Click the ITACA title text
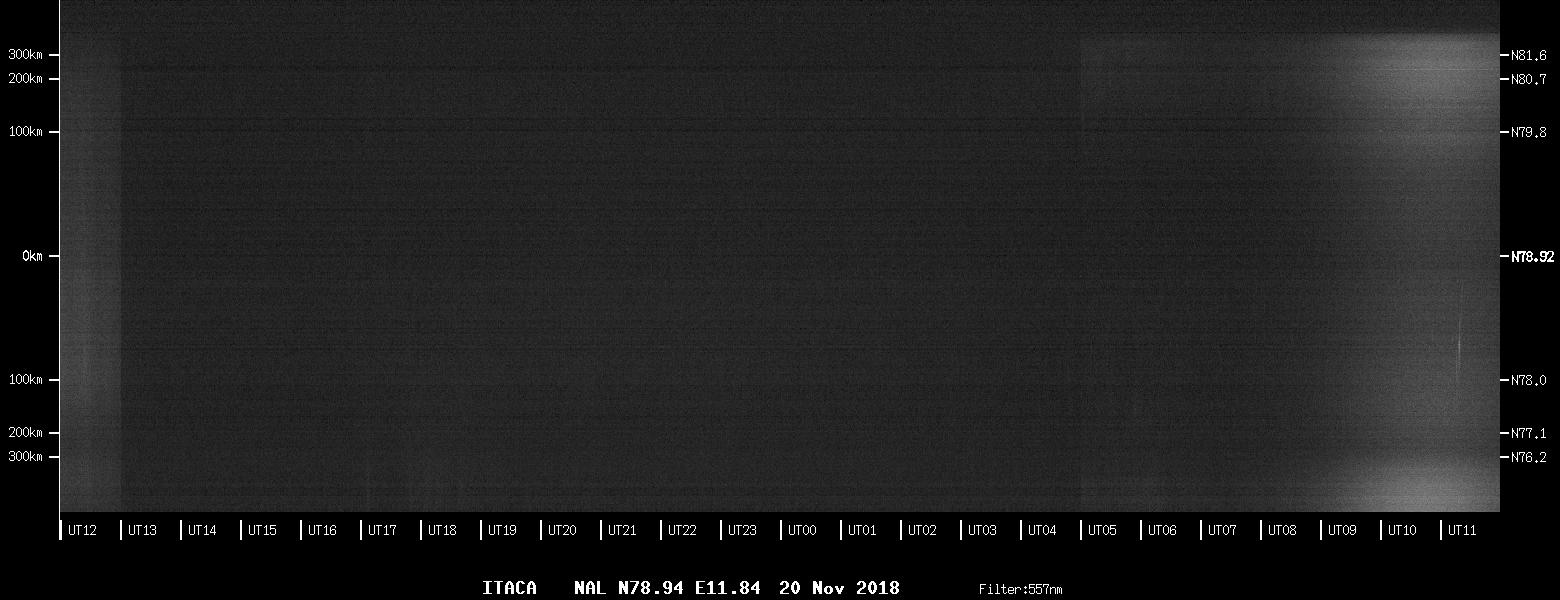The width and height of the screenshot is (1560, 600). 509,588
